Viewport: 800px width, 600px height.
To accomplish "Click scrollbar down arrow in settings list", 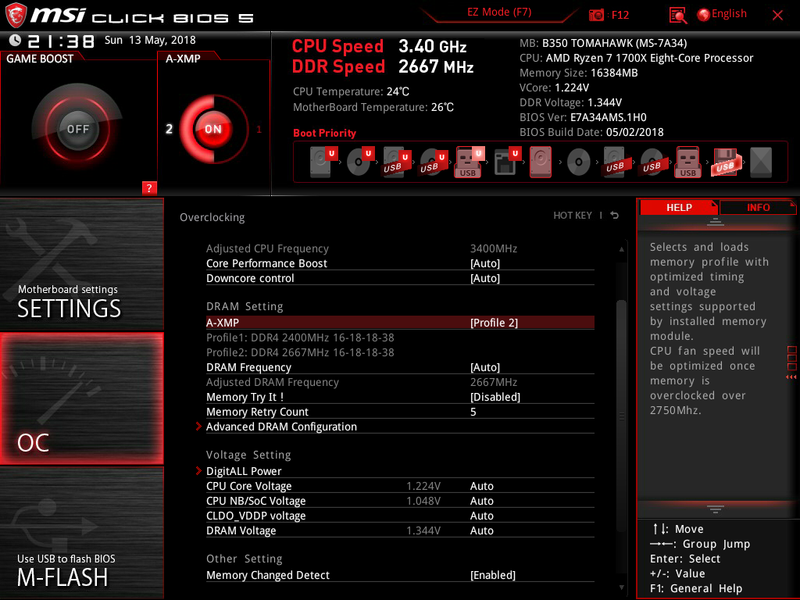I will 621,588.
